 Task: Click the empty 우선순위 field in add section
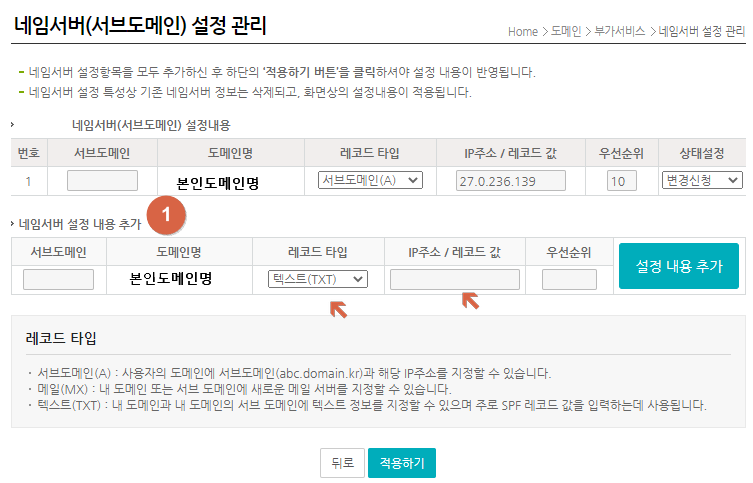[569, 279]
